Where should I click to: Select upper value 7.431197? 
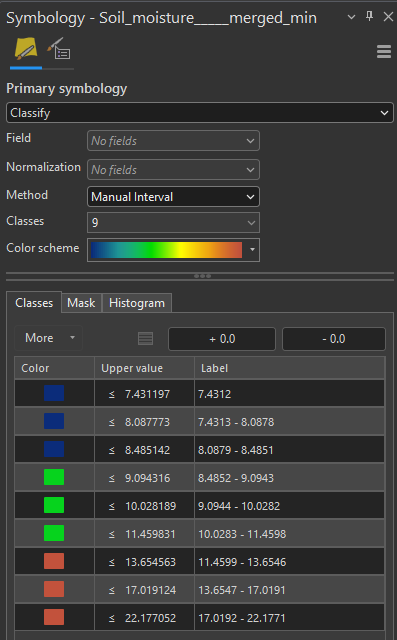[x=147, y=394]
